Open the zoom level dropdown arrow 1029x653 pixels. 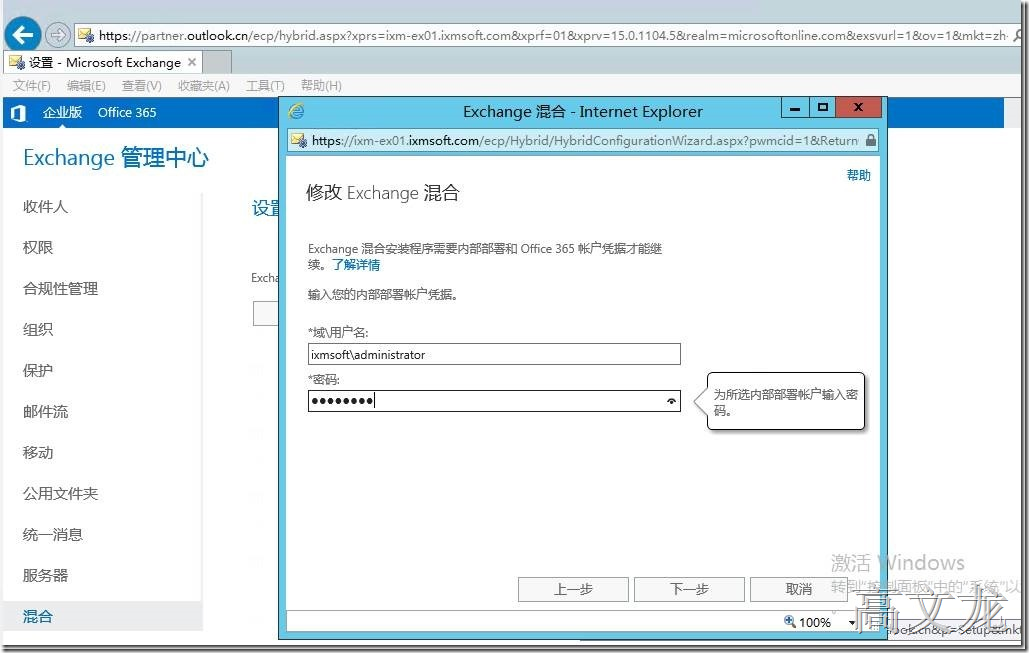tap(851, 622)
